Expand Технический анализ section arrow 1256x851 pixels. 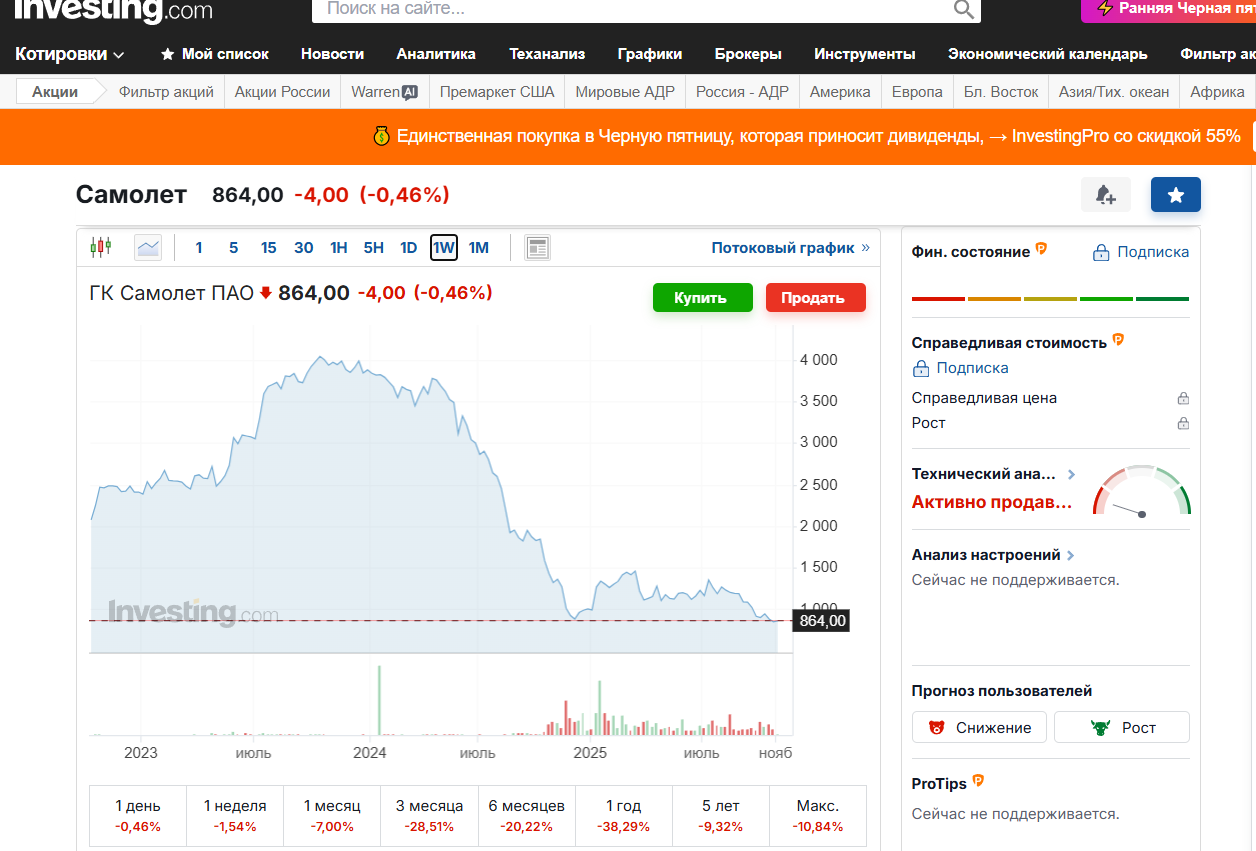pos(1071,474)
